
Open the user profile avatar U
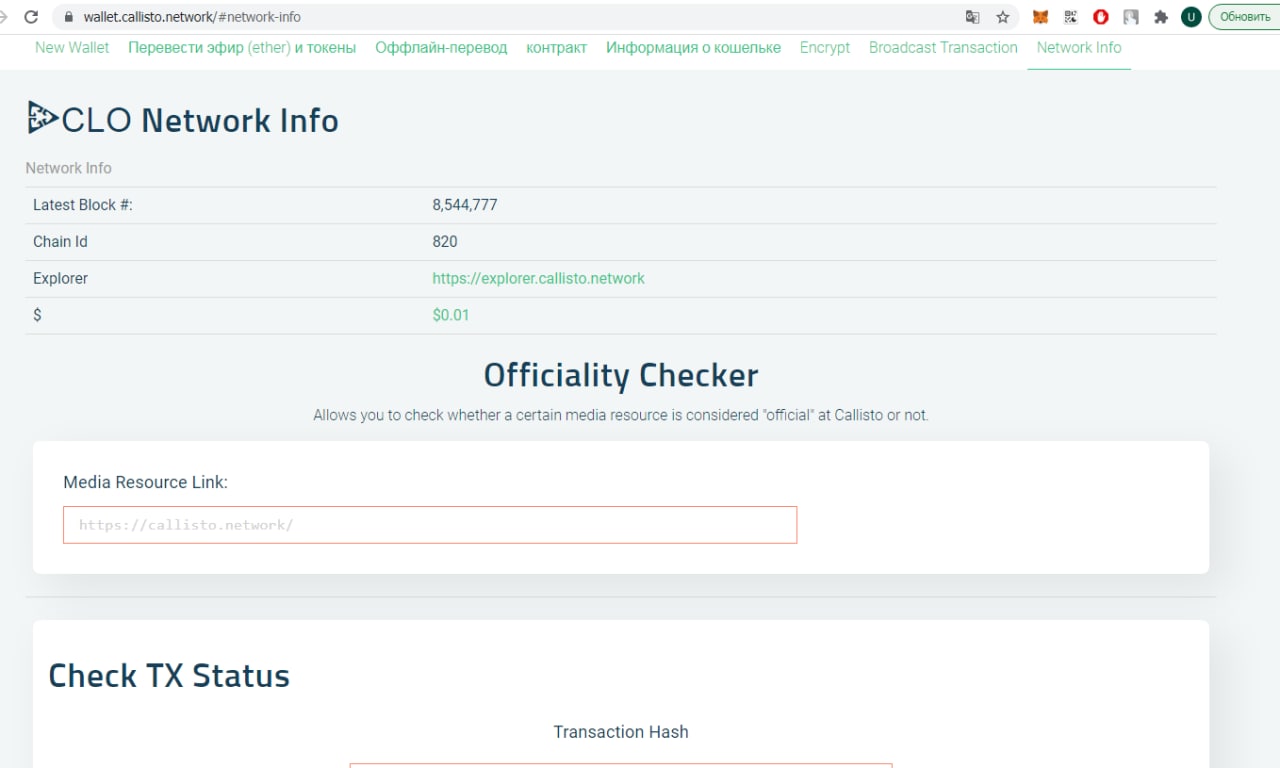pos(1191,17)
